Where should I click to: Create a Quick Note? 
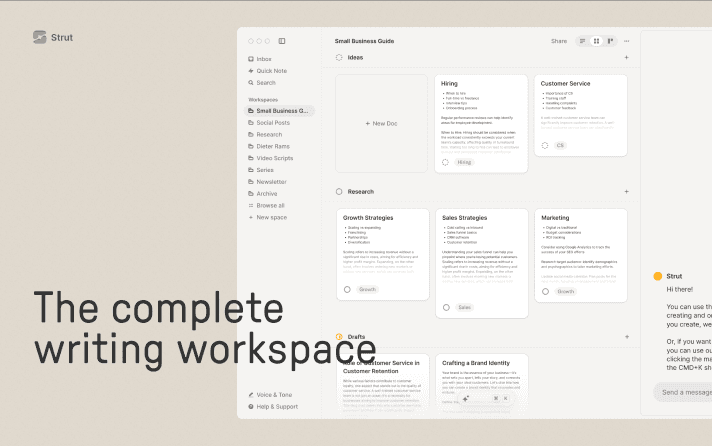267,71
